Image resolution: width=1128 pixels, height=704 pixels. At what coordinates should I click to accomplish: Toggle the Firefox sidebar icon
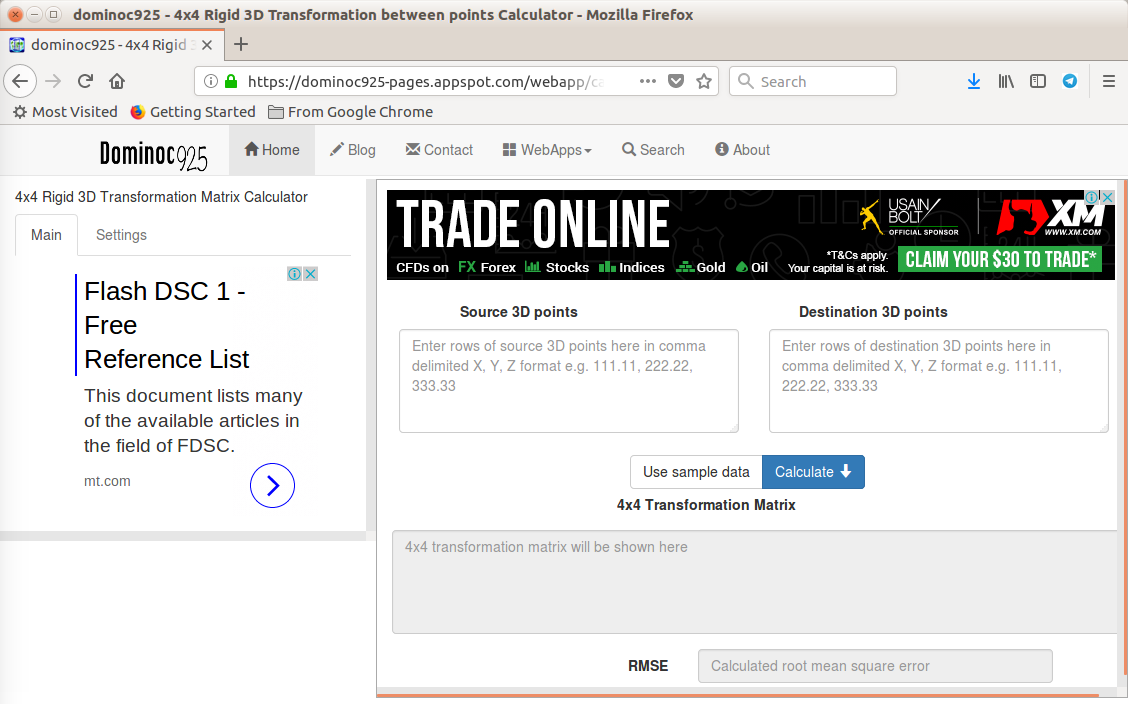click(x=1038, y=81)
